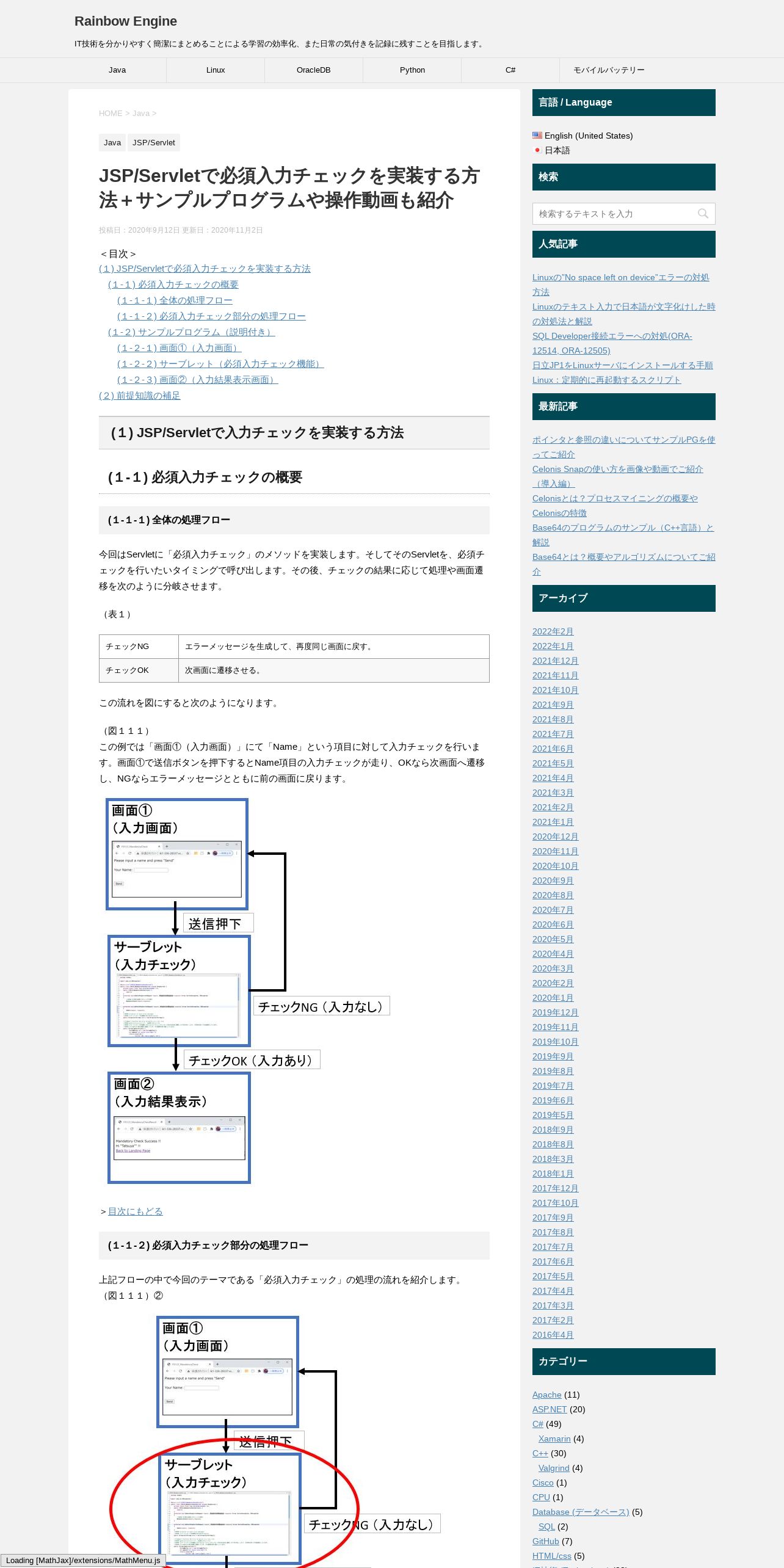This screenshot has width=784, height=1568.
Task: Switch language to English (United States)
Action: click(589, 136)
